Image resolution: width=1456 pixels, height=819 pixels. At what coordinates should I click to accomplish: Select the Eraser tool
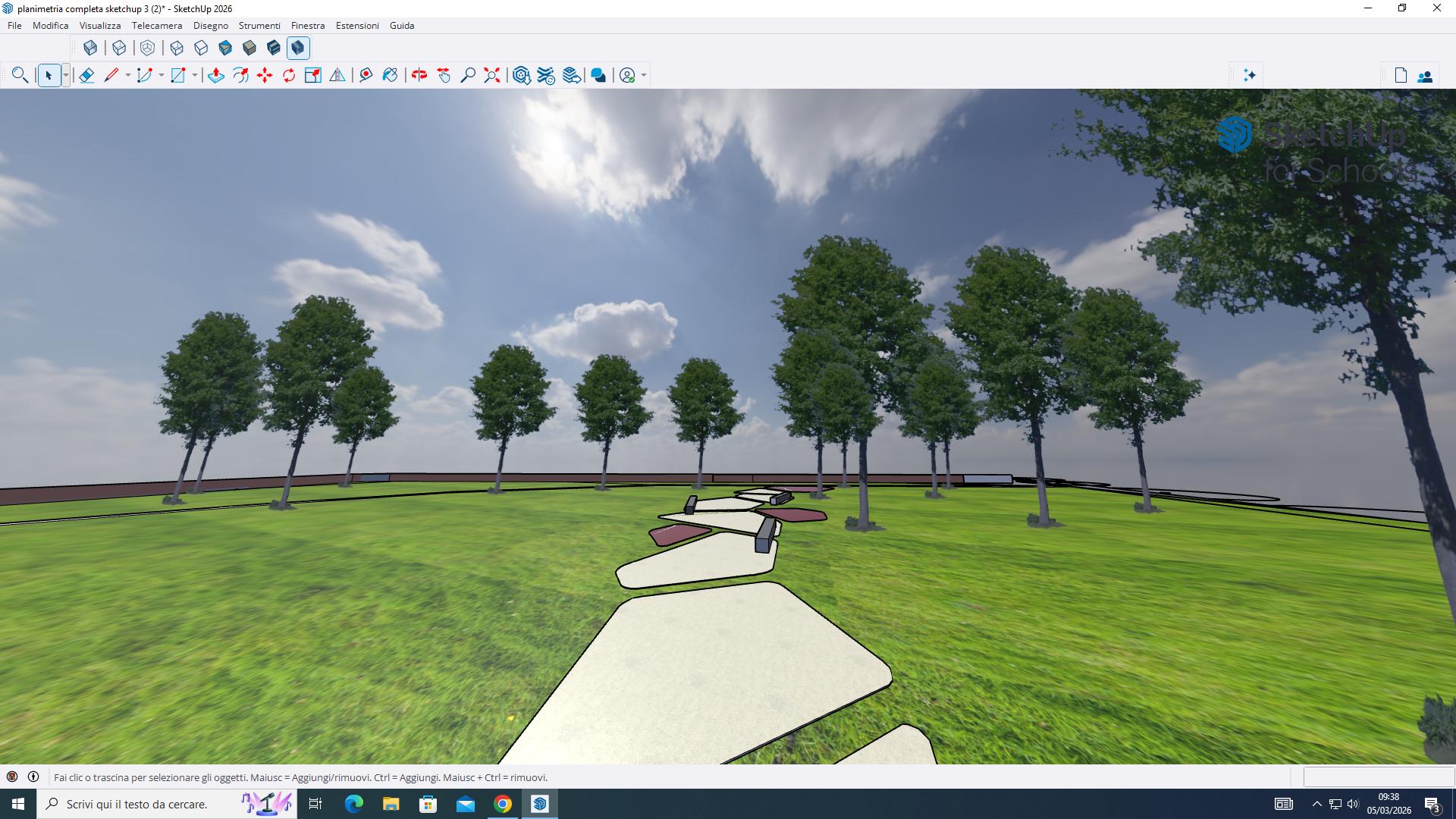coord(86,75)
